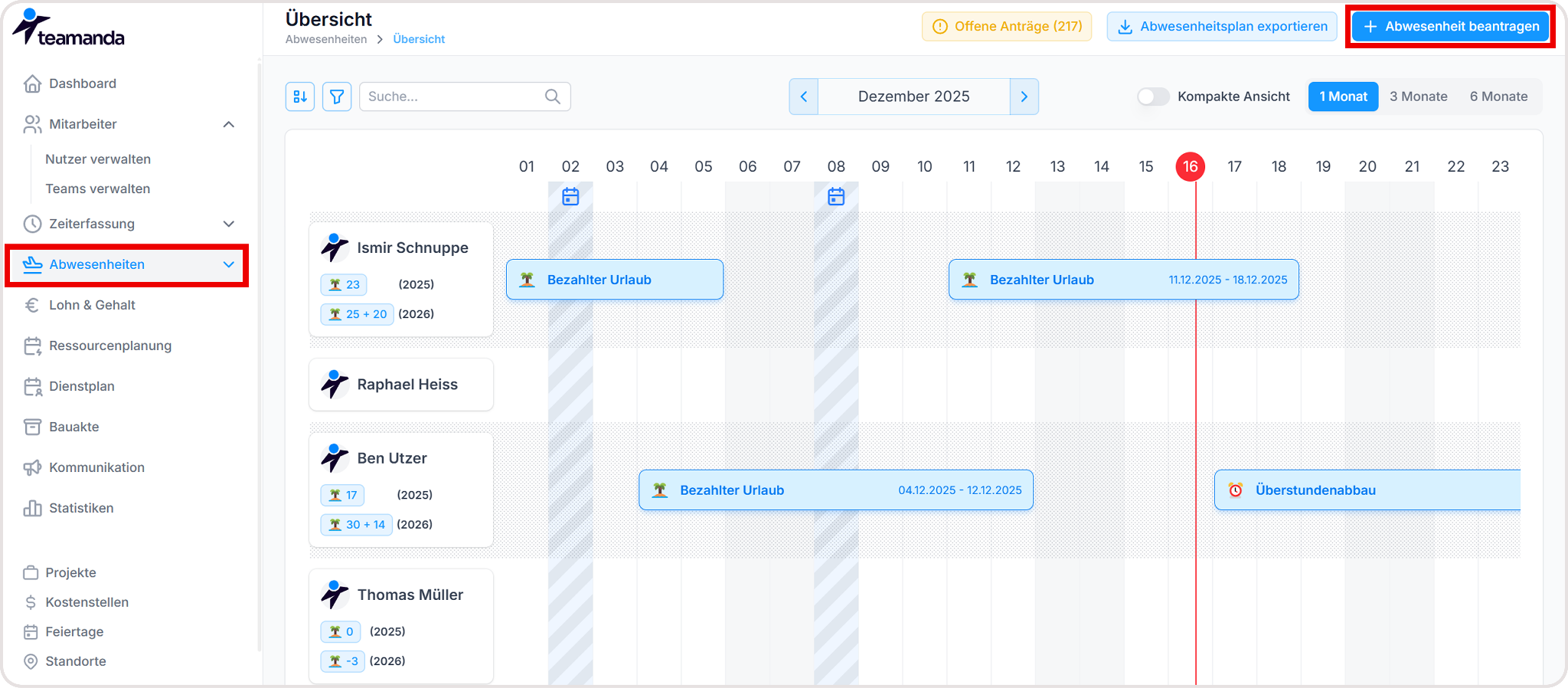The image size is (1568, 688).
Task: Click Raphael Heiss's avatar icon
Action: pyautogui.click(x=335, y=384)
